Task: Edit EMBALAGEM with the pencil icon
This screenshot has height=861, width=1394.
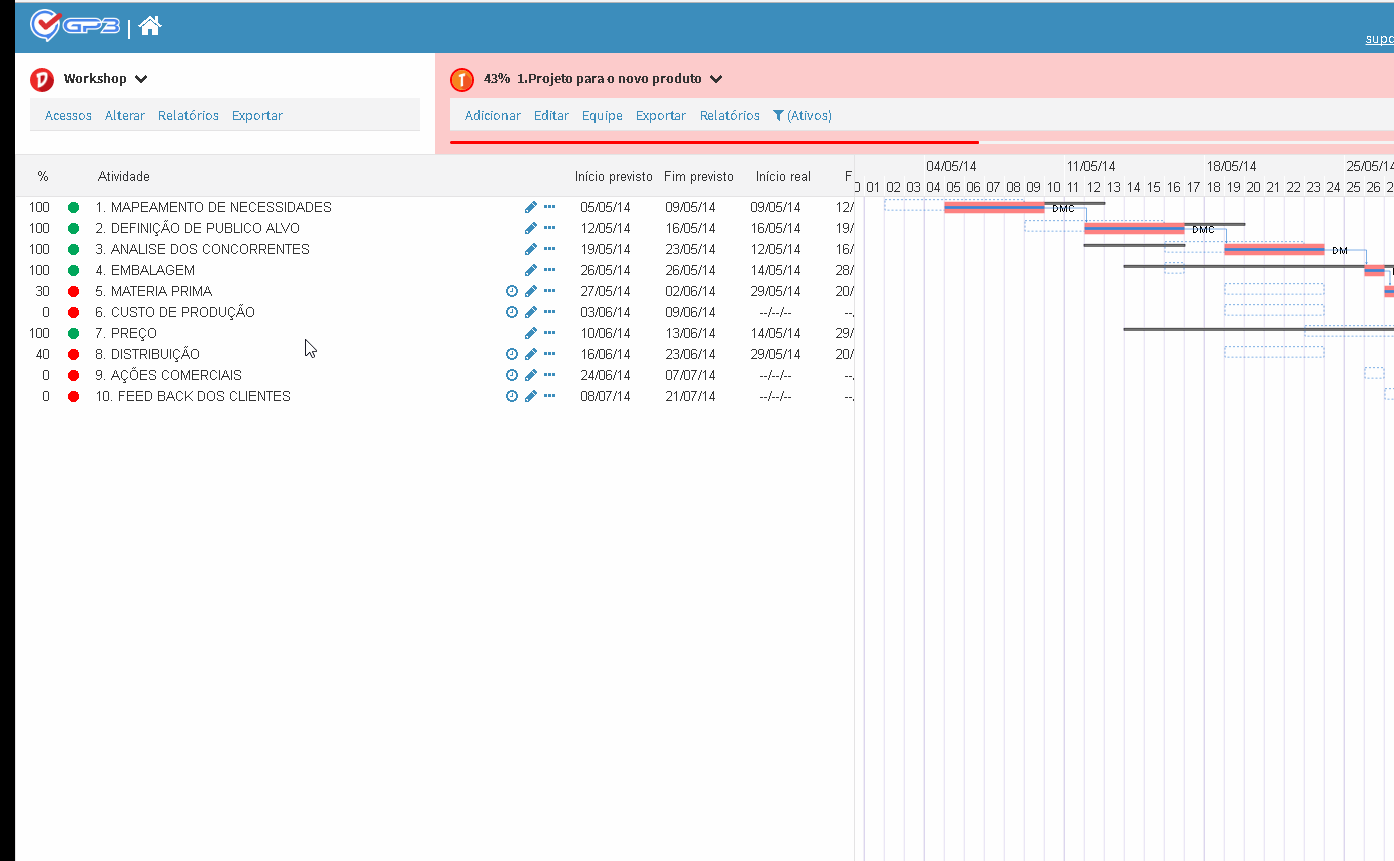Action: (x=531, y=270)
